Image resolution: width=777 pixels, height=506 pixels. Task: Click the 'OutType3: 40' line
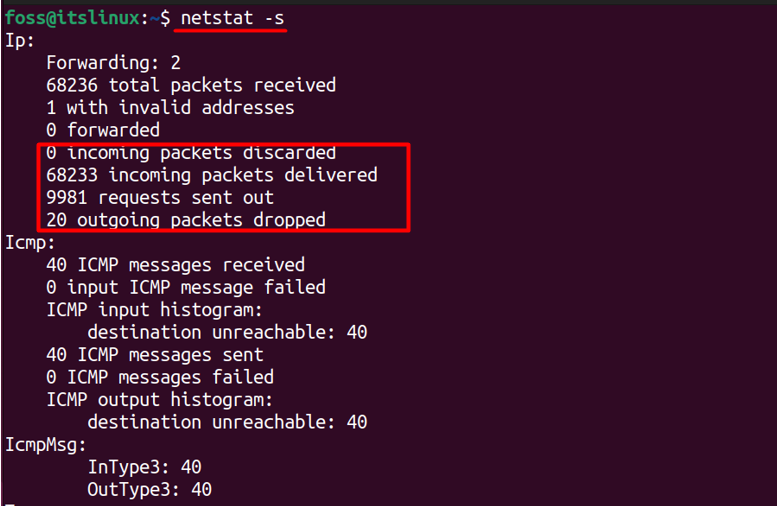[149, 489]
